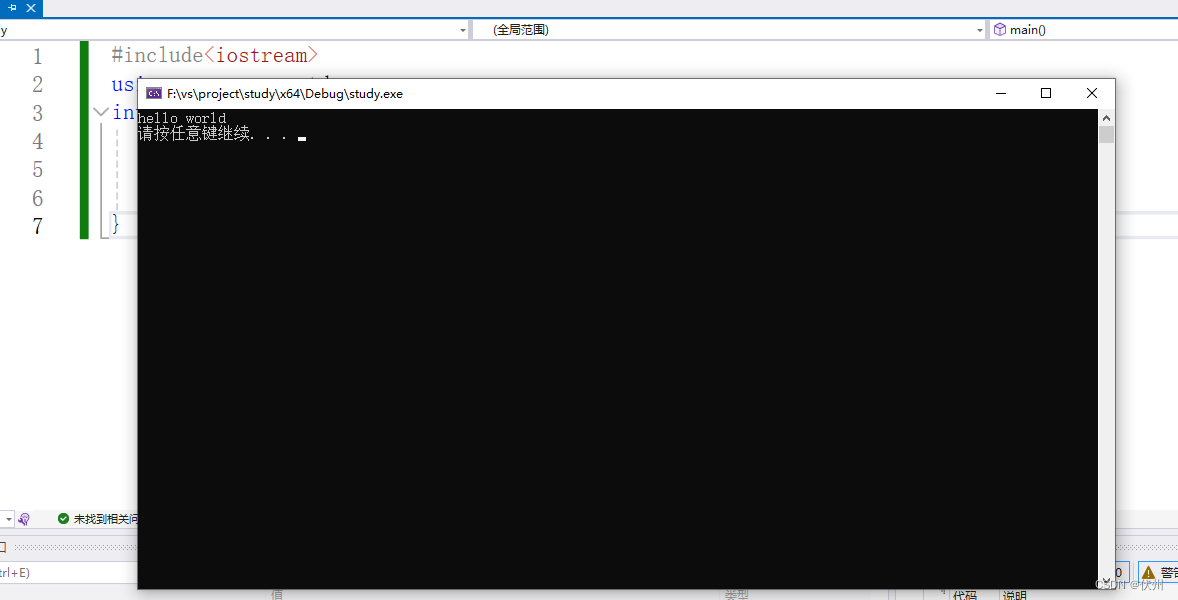Open the project scope dropdown
This screenshot has width=1178, height=600.
coord(233,30)
